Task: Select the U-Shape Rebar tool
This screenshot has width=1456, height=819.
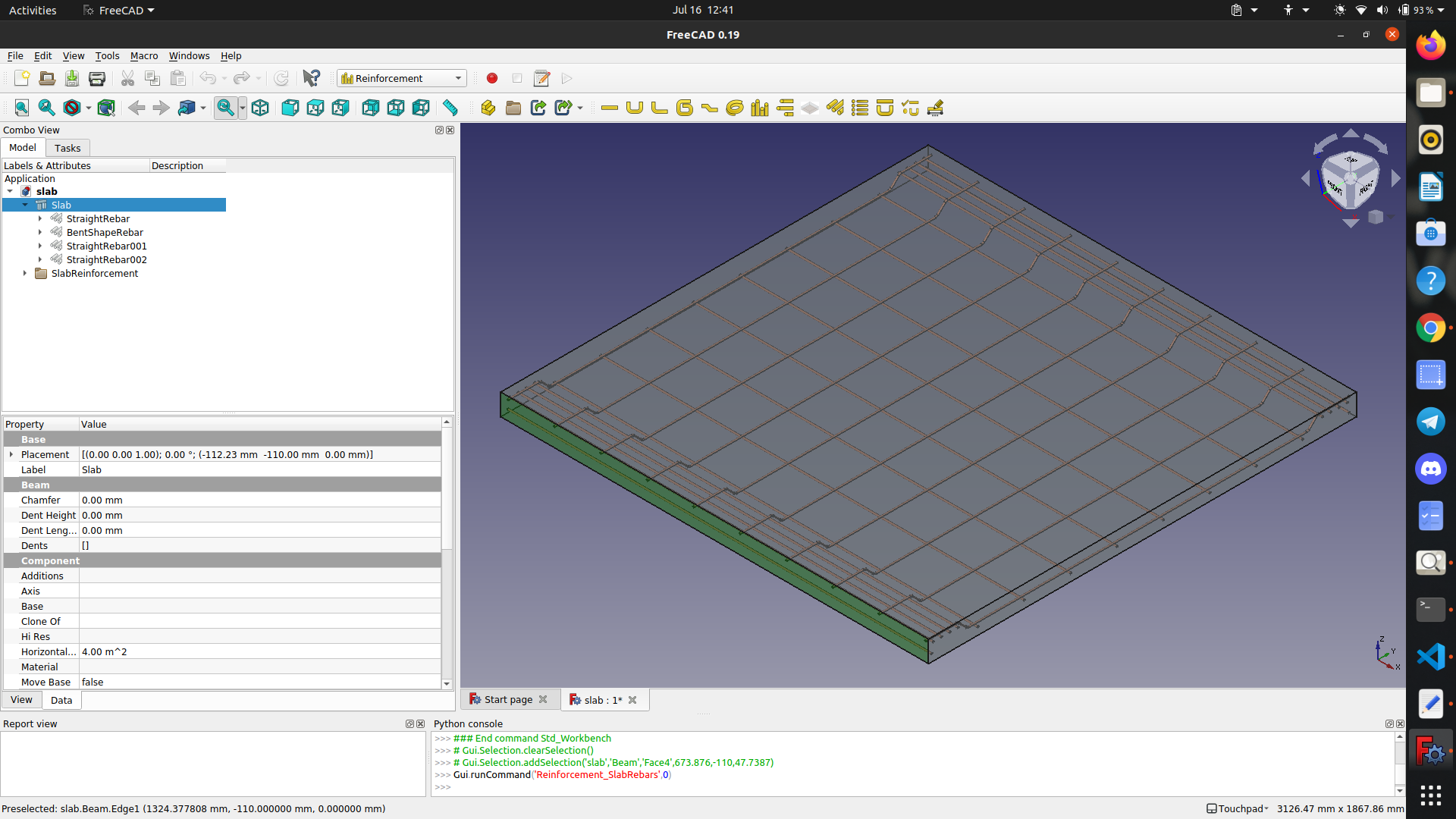Action: coord(635,108)
